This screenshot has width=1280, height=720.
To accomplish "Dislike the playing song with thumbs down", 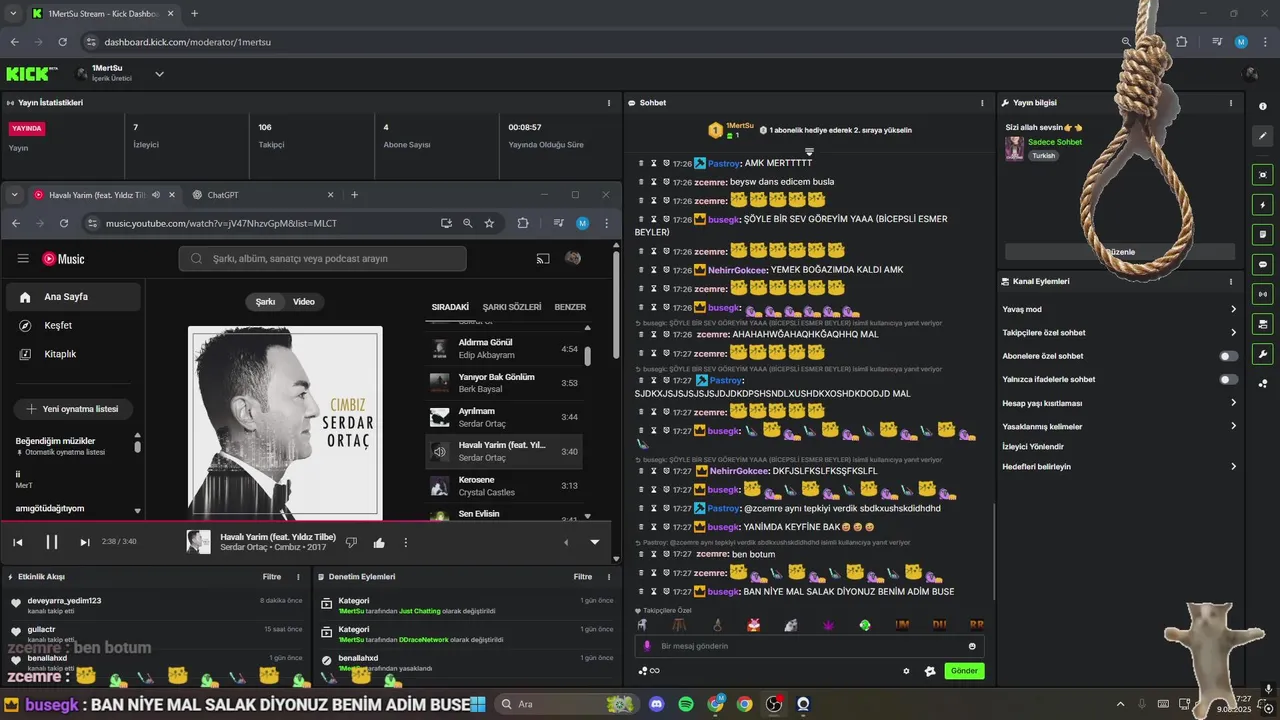I will [x=351, y=542].
